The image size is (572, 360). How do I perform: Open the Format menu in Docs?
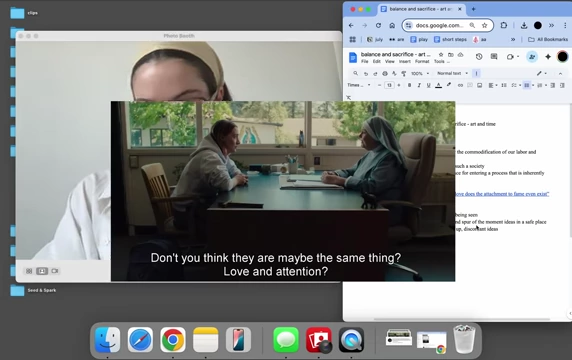[422, 61]
